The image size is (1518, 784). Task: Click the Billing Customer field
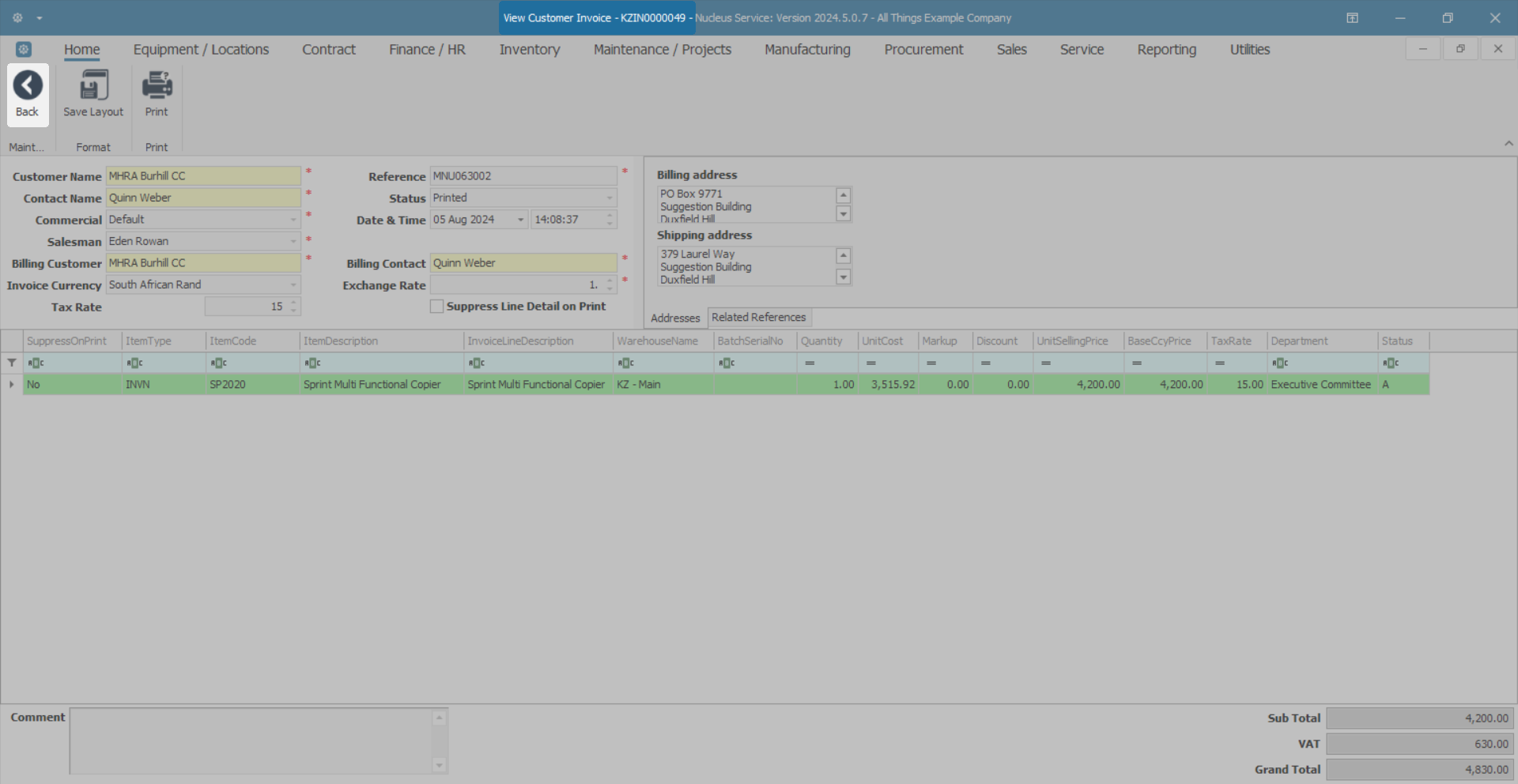pyautogui.click(x=203, y=263)
